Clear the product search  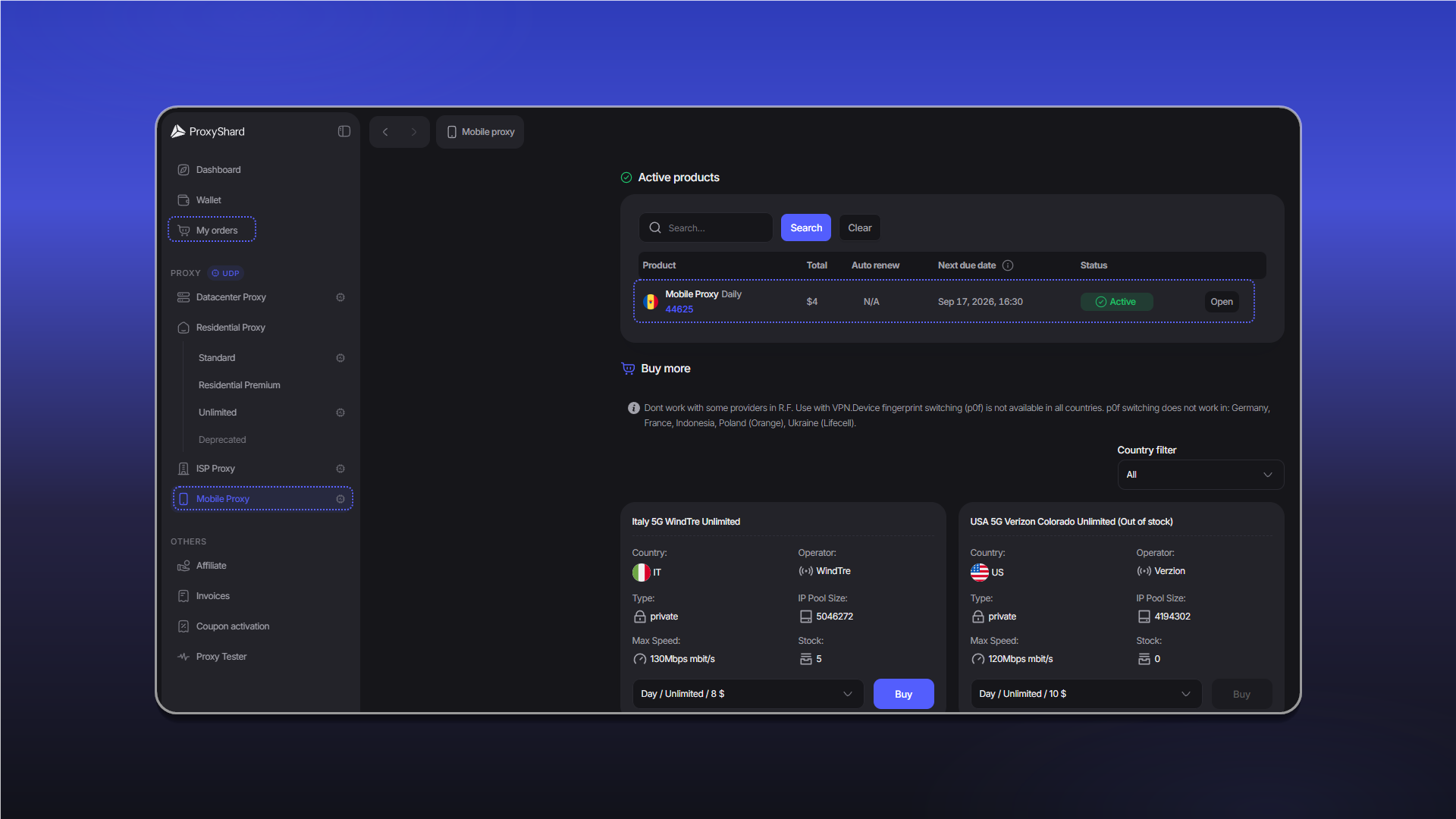859,227
